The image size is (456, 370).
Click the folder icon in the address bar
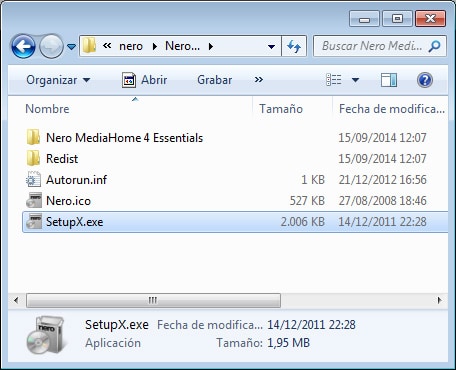(x=89, y=45)
